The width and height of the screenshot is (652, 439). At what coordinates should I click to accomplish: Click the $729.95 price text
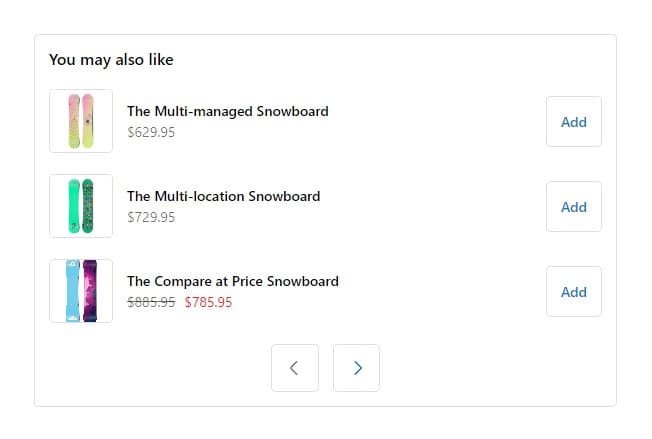coord(151,217)
